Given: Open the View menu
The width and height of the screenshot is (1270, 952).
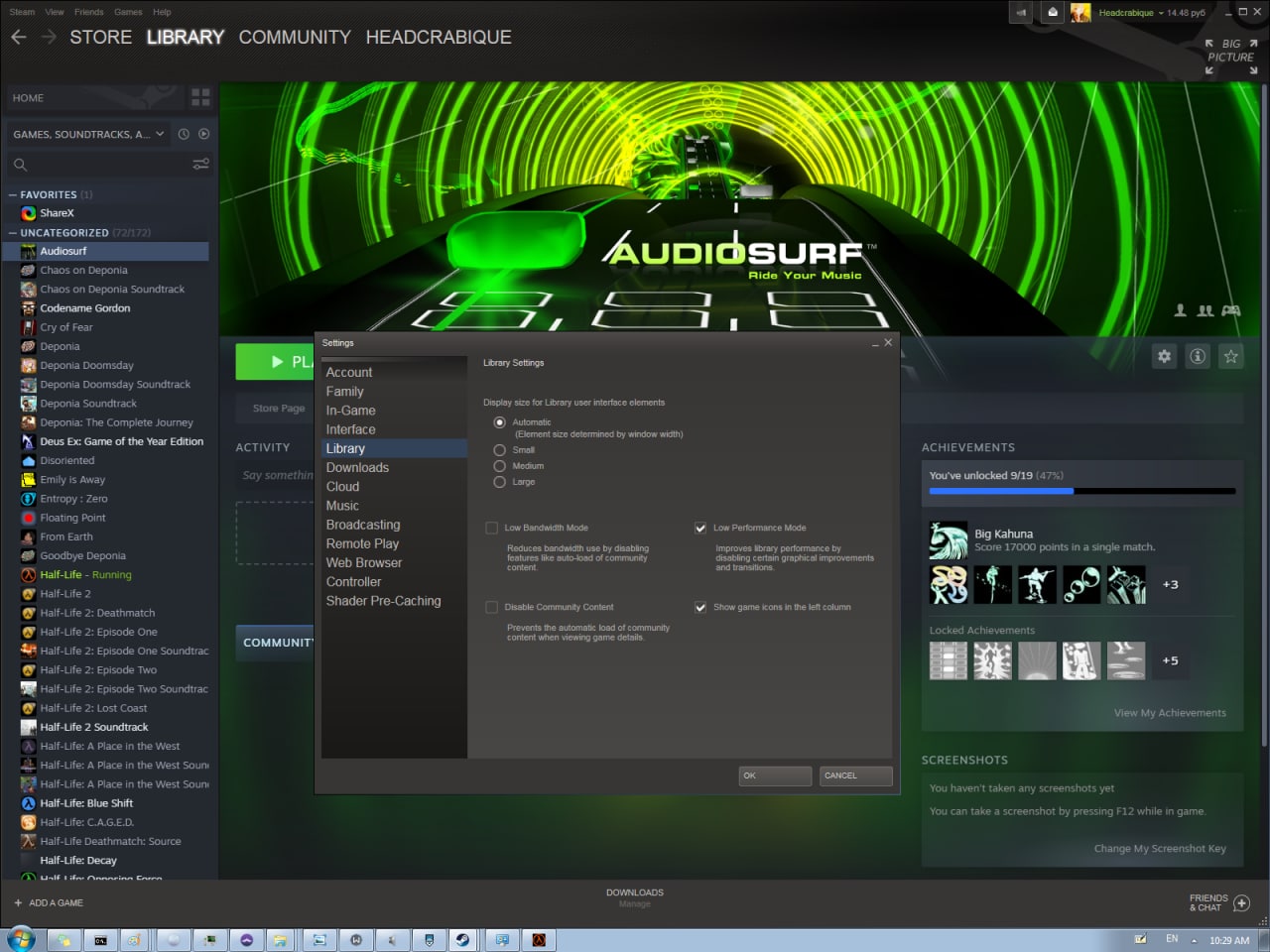Looking at the screenshot, I should pos(55,12).
